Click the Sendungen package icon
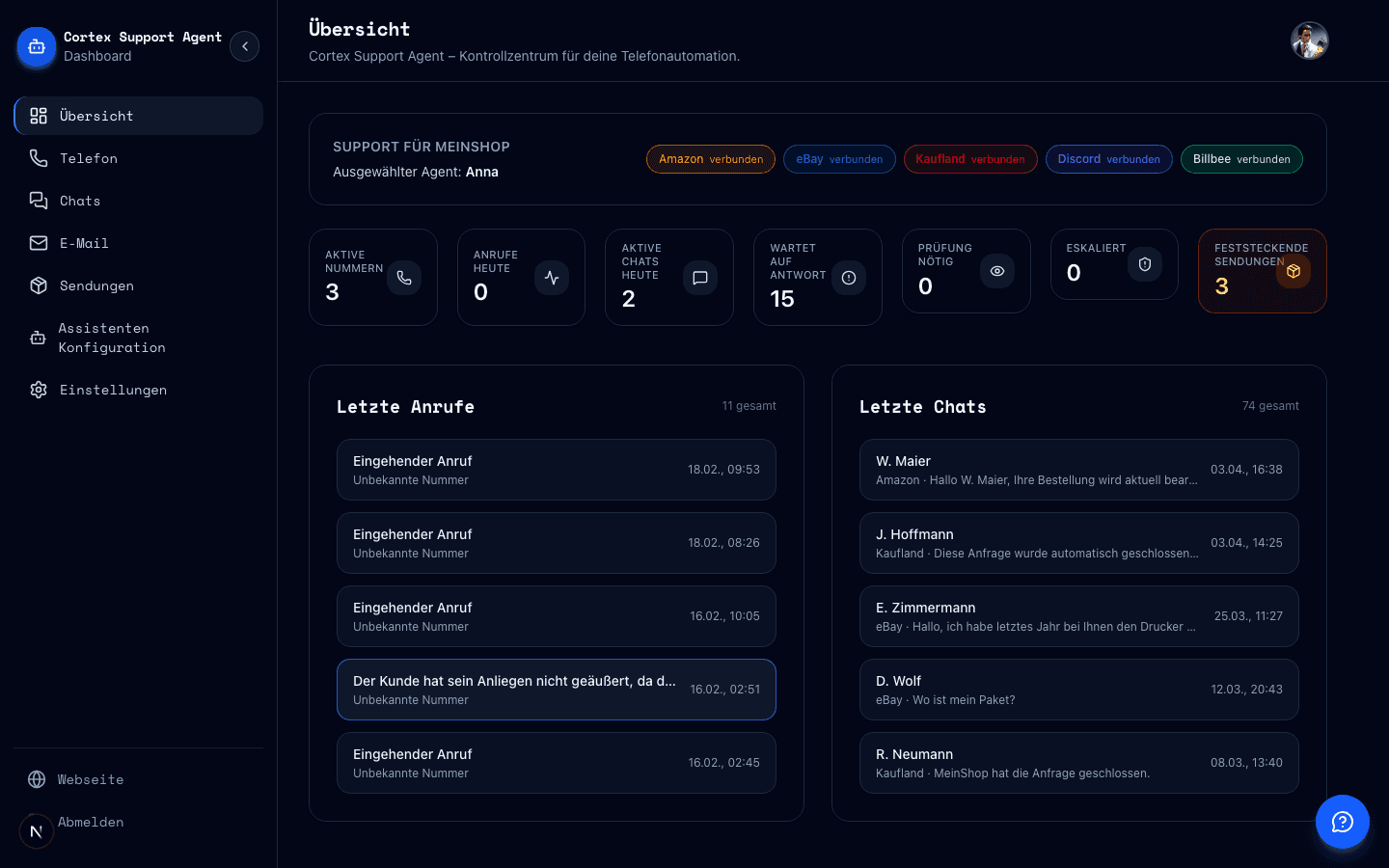This screenshot has height=868, width=1389. pyautogui.click(x=39, y=285)
